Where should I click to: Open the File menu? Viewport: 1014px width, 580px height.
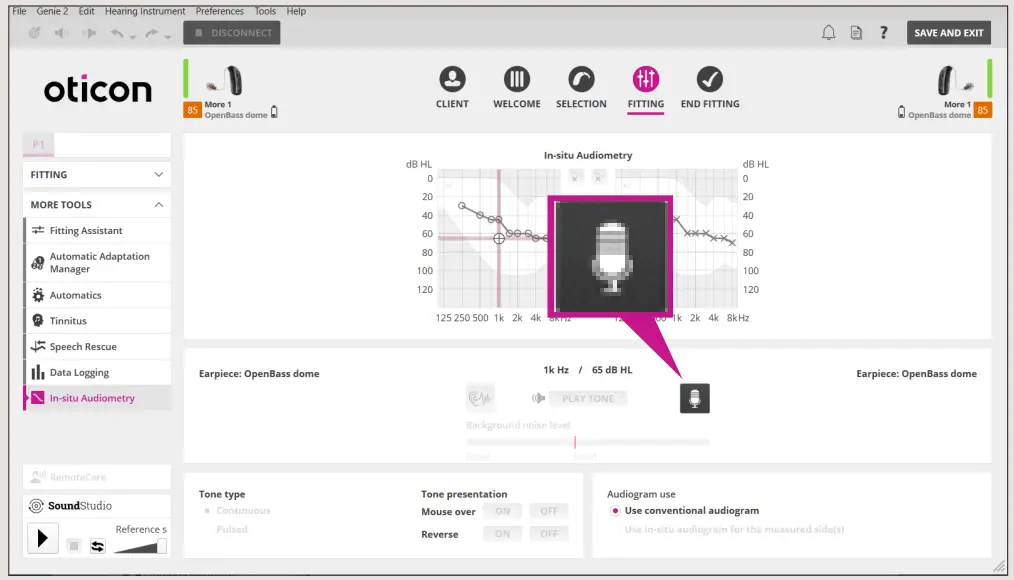[19, 11]
